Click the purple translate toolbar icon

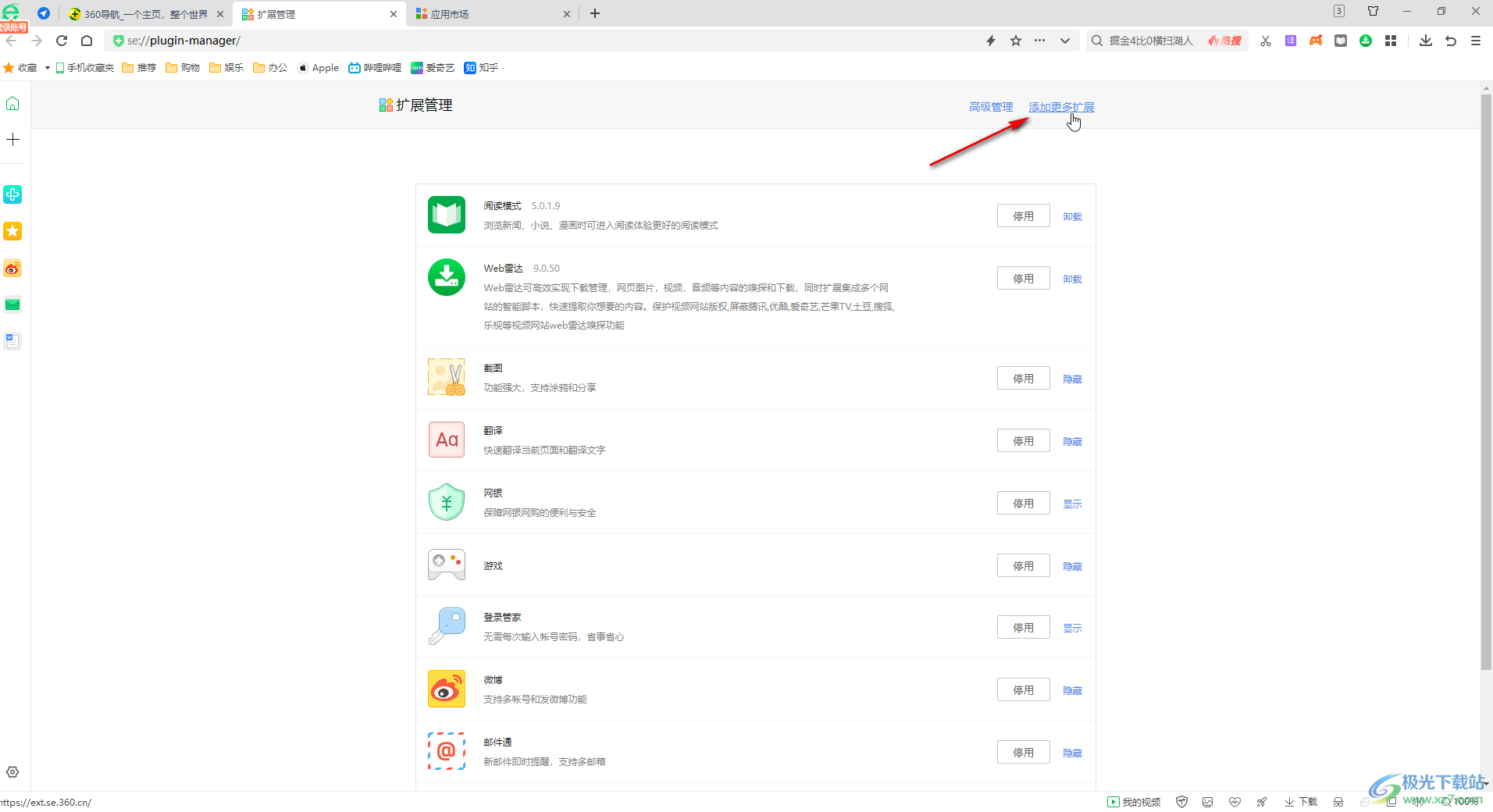[1291, 41]
